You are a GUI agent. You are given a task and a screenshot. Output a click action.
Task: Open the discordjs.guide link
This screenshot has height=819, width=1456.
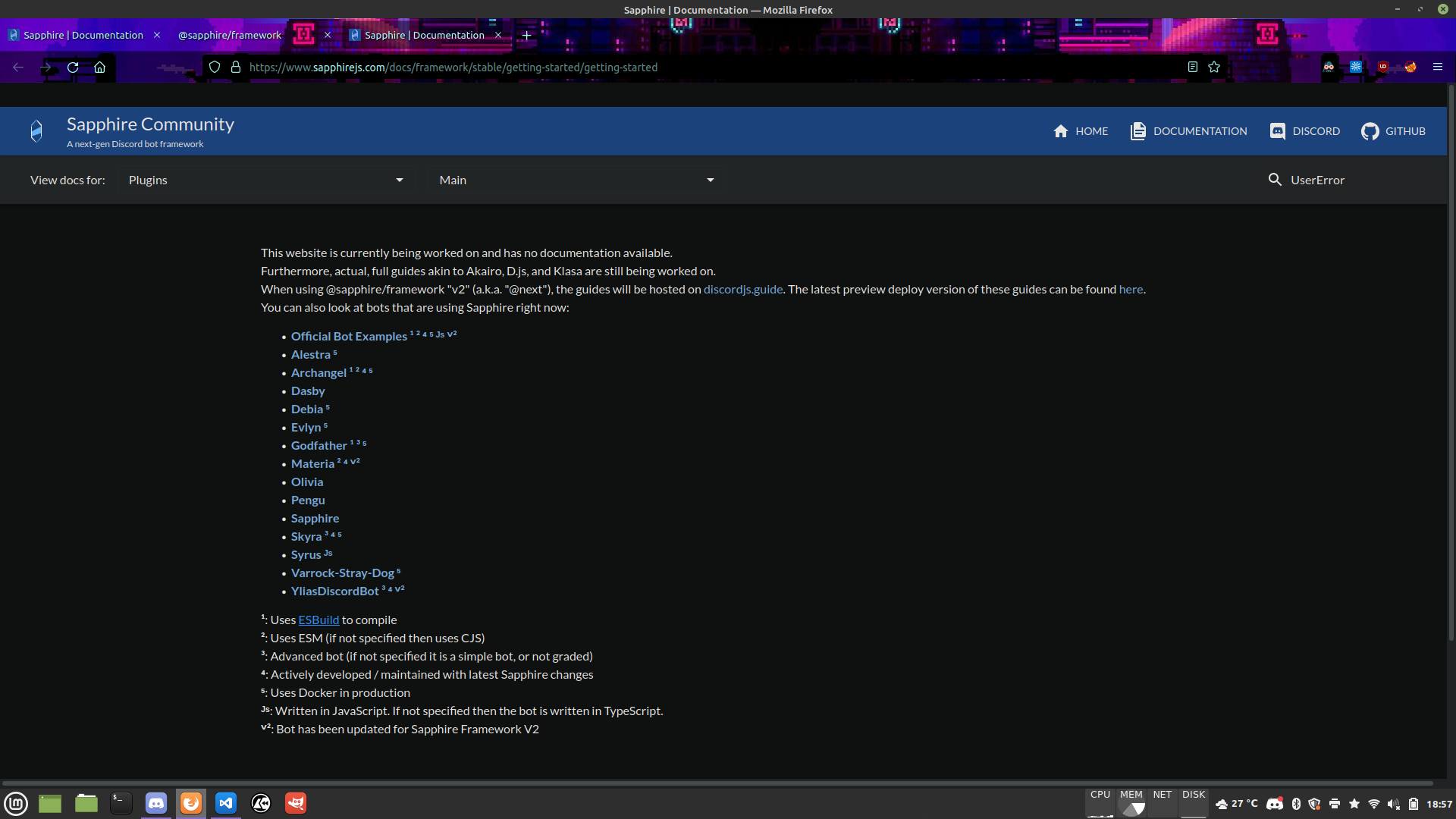[742, 290]
